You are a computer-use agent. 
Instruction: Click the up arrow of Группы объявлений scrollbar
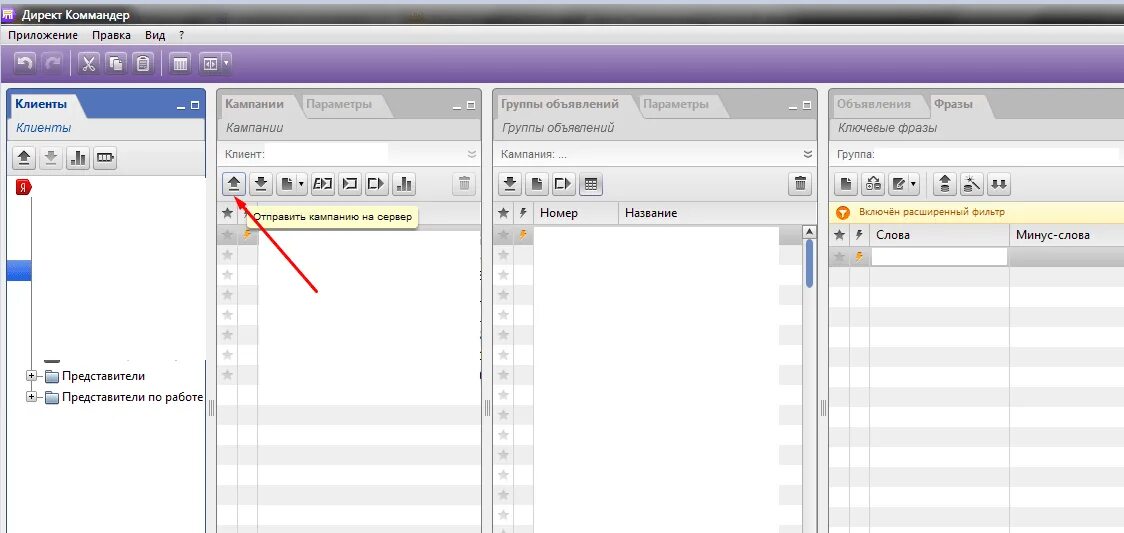(809, 232)
